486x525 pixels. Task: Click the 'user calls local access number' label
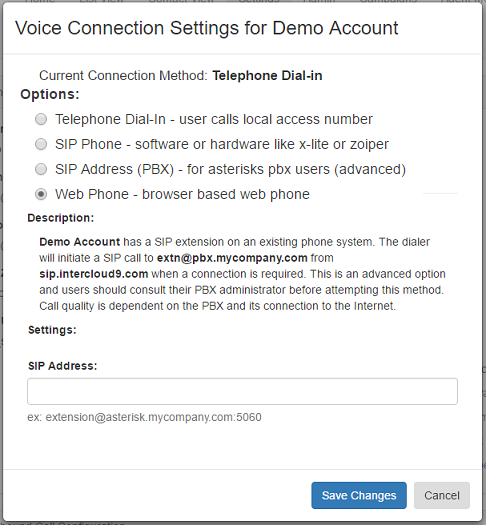coord(276,119)
